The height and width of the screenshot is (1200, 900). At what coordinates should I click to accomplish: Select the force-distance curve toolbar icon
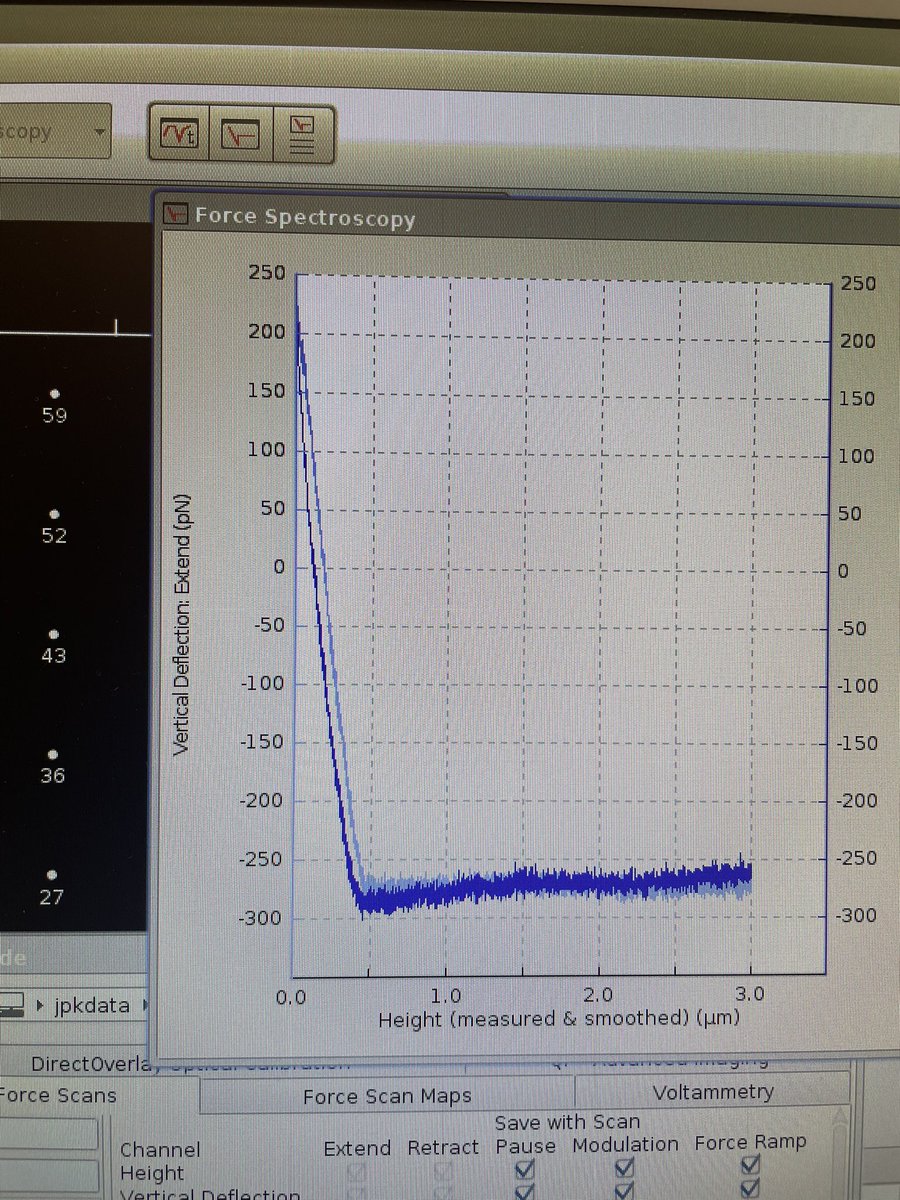[240, 133]
